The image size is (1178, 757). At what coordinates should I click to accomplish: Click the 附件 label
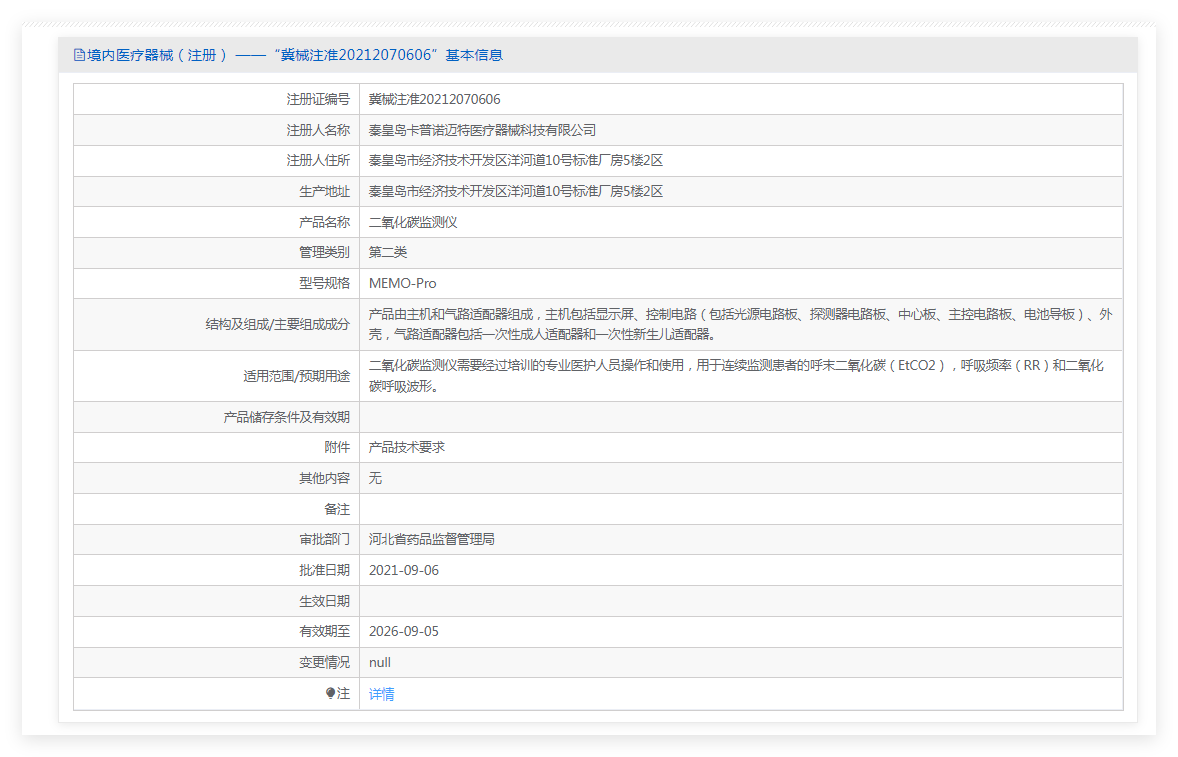337,447
